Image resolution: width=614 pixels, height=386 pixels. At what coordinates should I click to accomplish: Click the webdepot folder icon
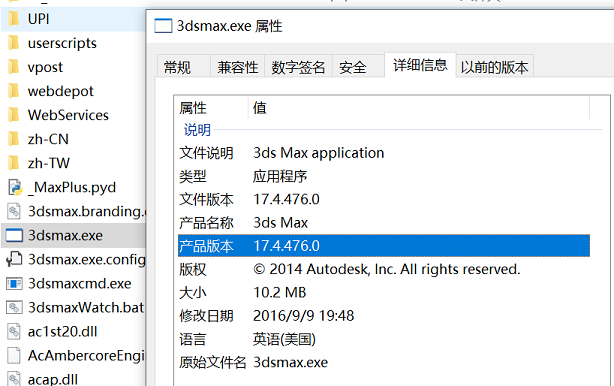click(13, 91)
